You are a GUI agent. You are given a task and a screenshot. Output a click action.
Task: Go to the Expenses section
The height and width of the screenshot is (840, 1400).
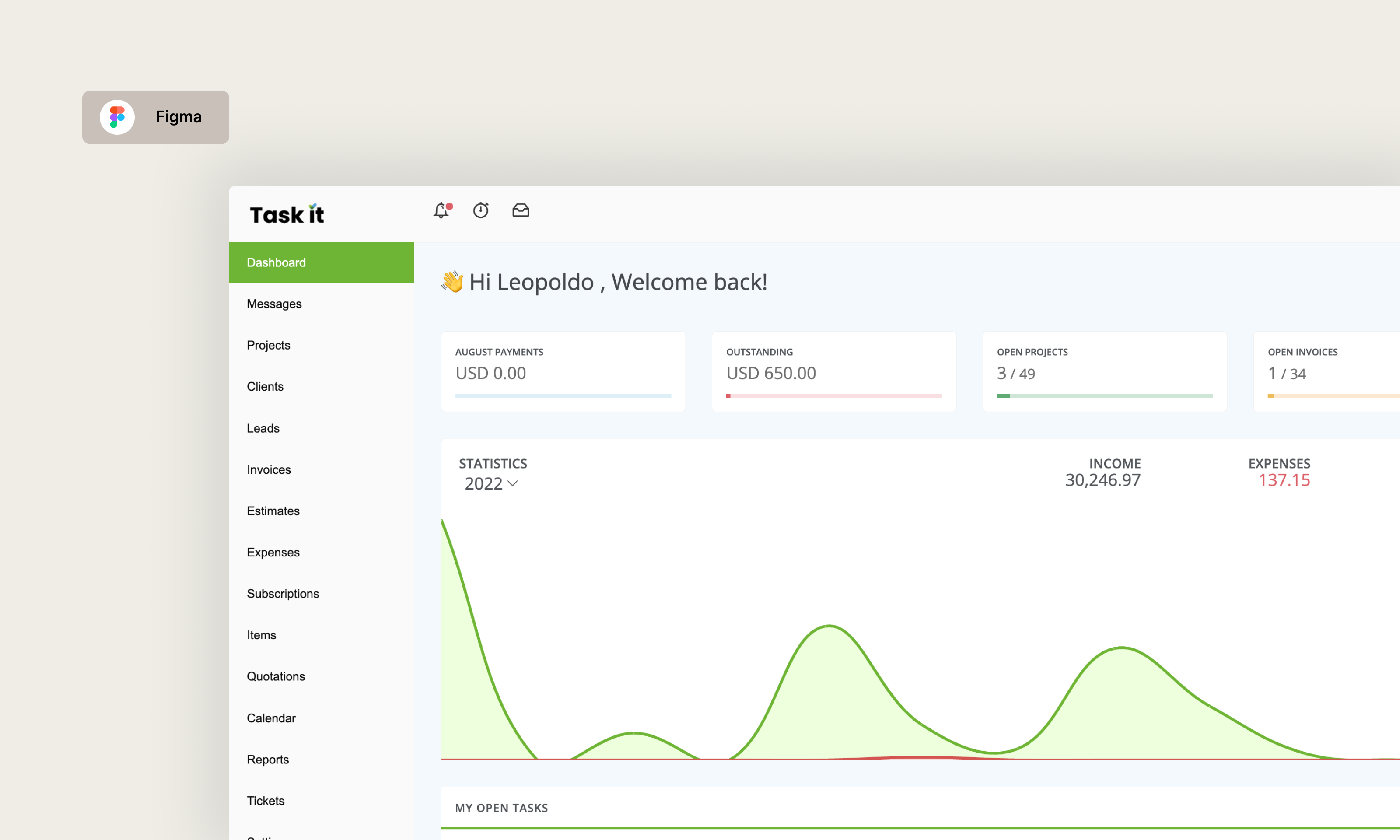(x=322, y=553)
